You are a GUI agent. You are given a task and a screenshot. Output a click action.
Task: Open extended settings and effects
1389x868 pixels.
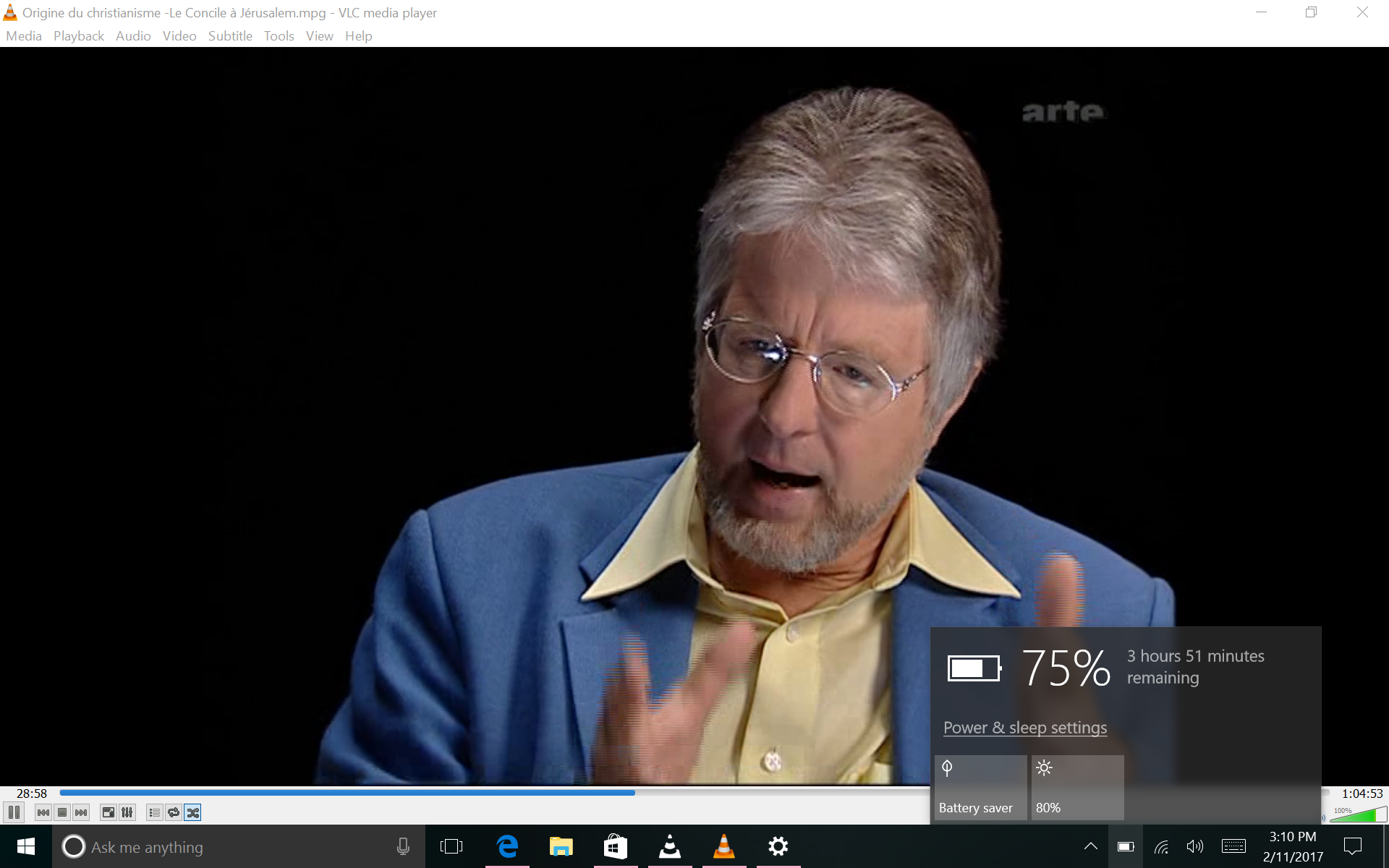pyautogui.click(x=127, y=812)
